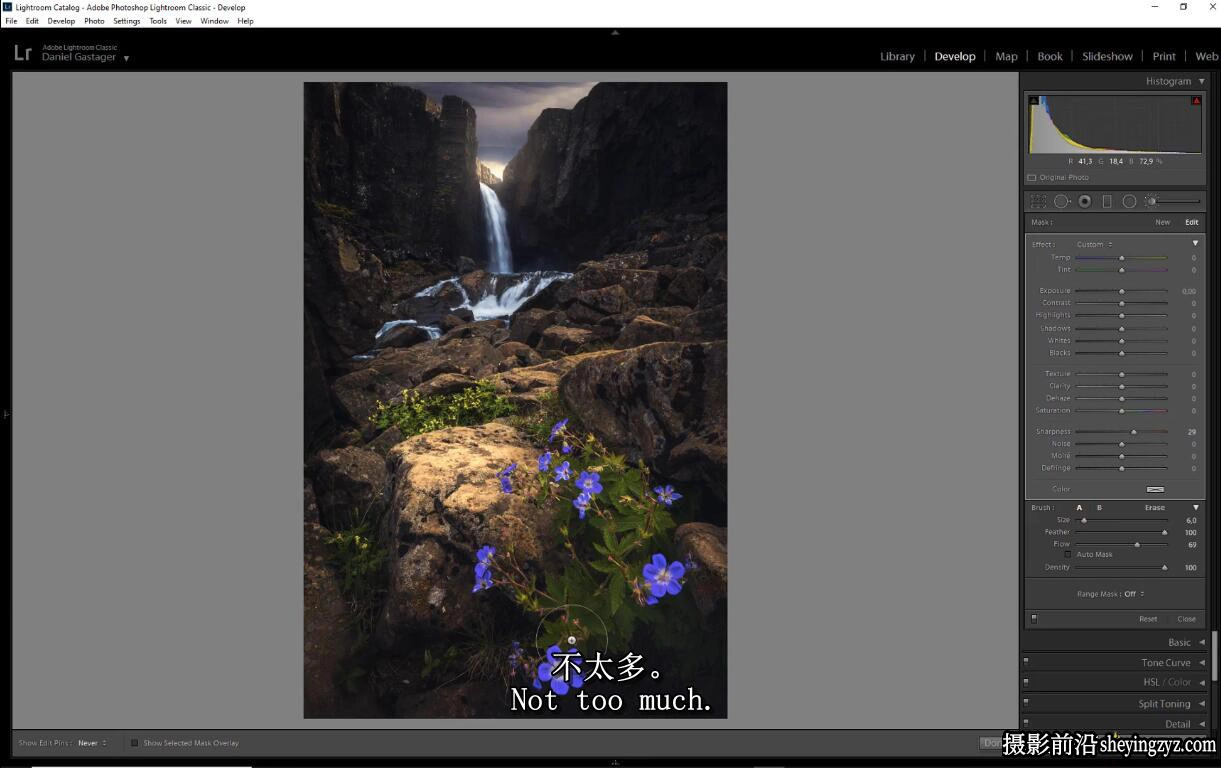Collapse the Brush options disclosure triangle
The width and height of the screenshot is (1221, 768).
[1195, 508]
